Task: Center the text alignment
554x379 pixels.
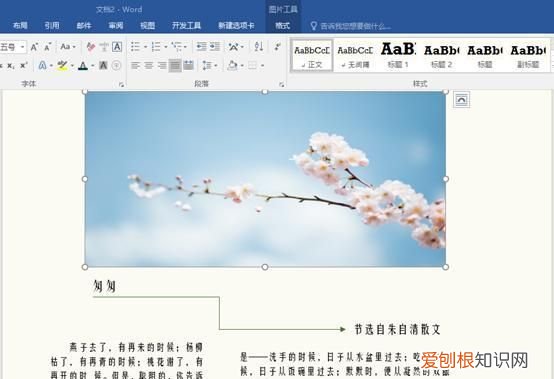Action: pos(148,65)
